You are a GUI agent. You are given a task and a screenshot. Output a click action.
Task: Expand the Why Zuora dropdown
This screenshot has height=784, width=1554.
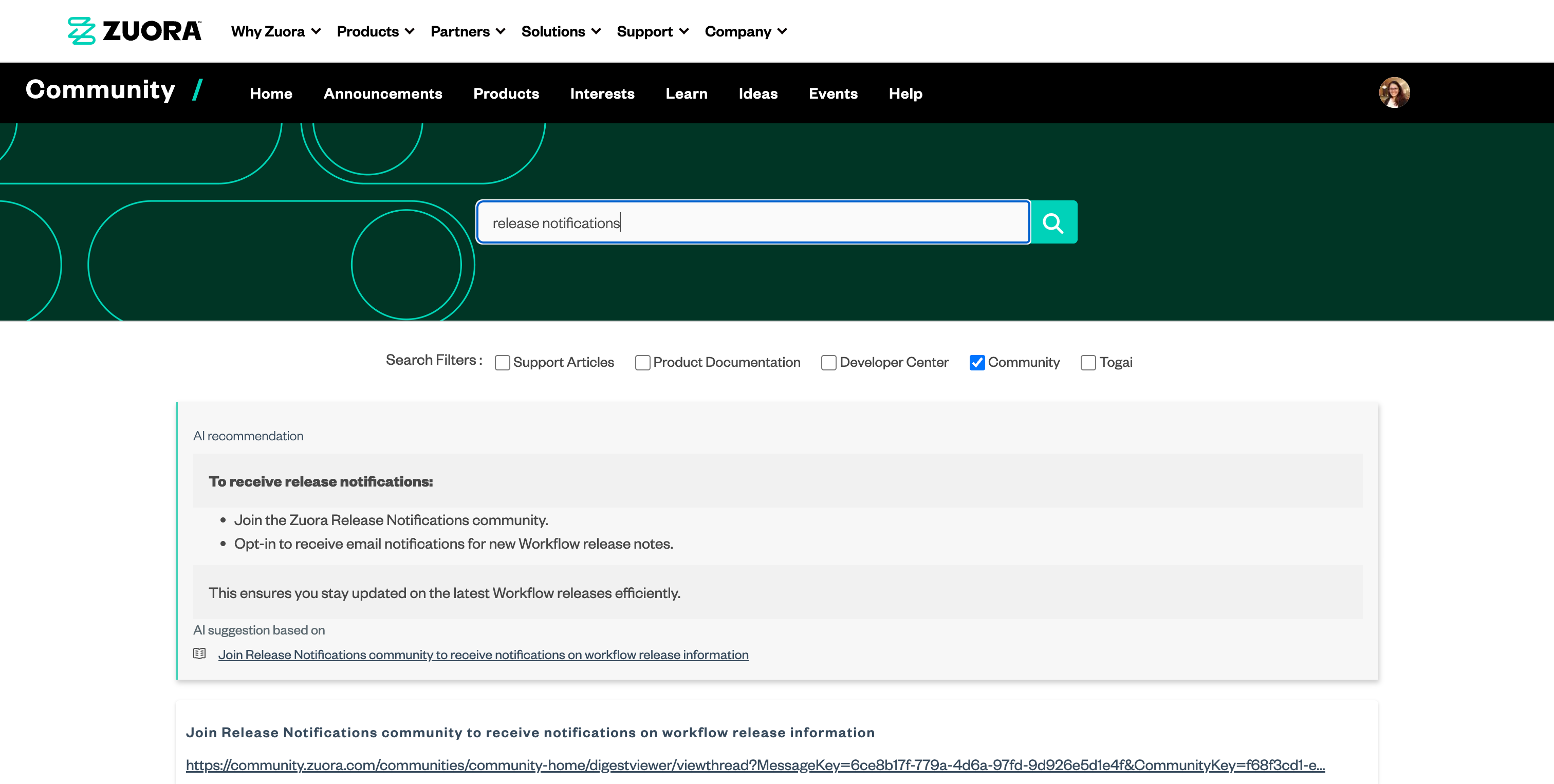[275, 31]
